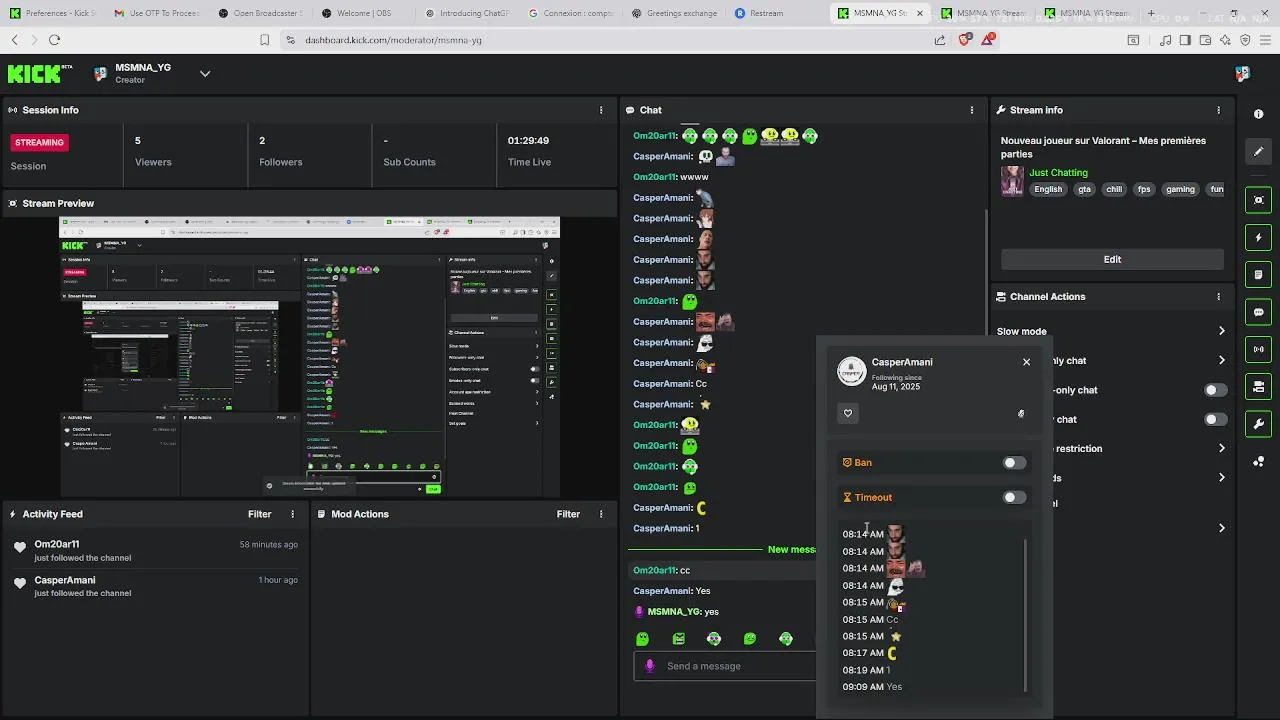Click the document icon in right sidebar
1280x720 pixels.
coord(1259,275)
